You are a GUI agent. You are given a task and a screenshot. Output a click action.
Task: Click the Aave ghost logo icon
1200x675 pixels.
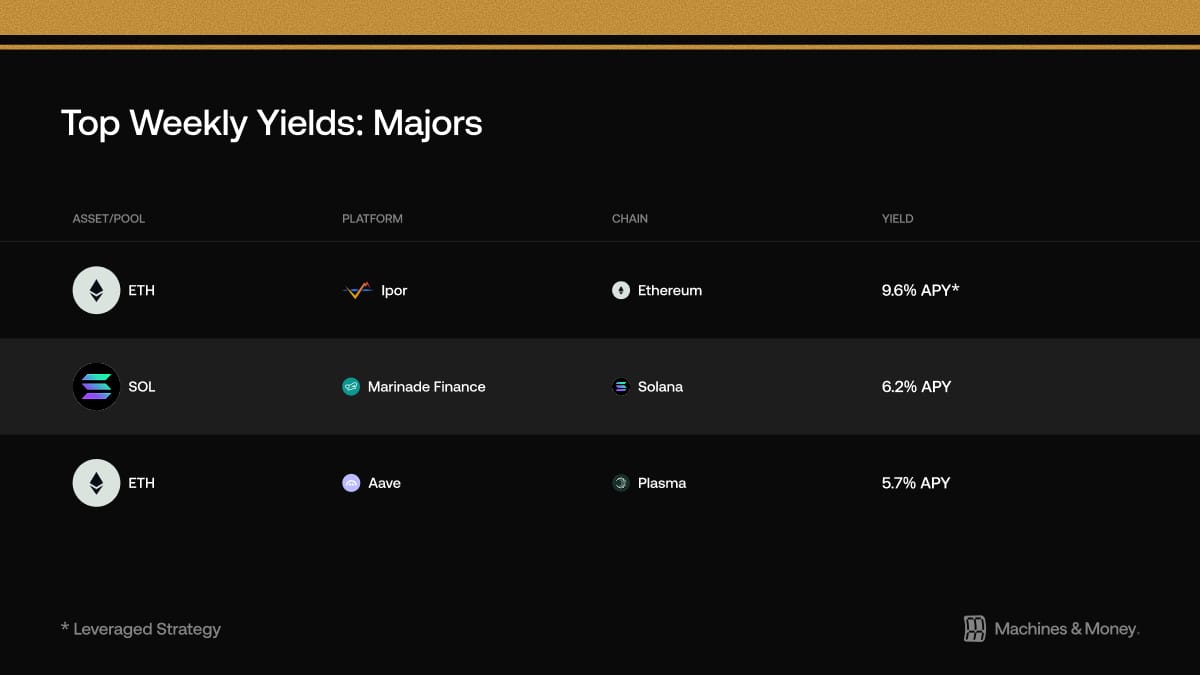click(x=351, y=483)
